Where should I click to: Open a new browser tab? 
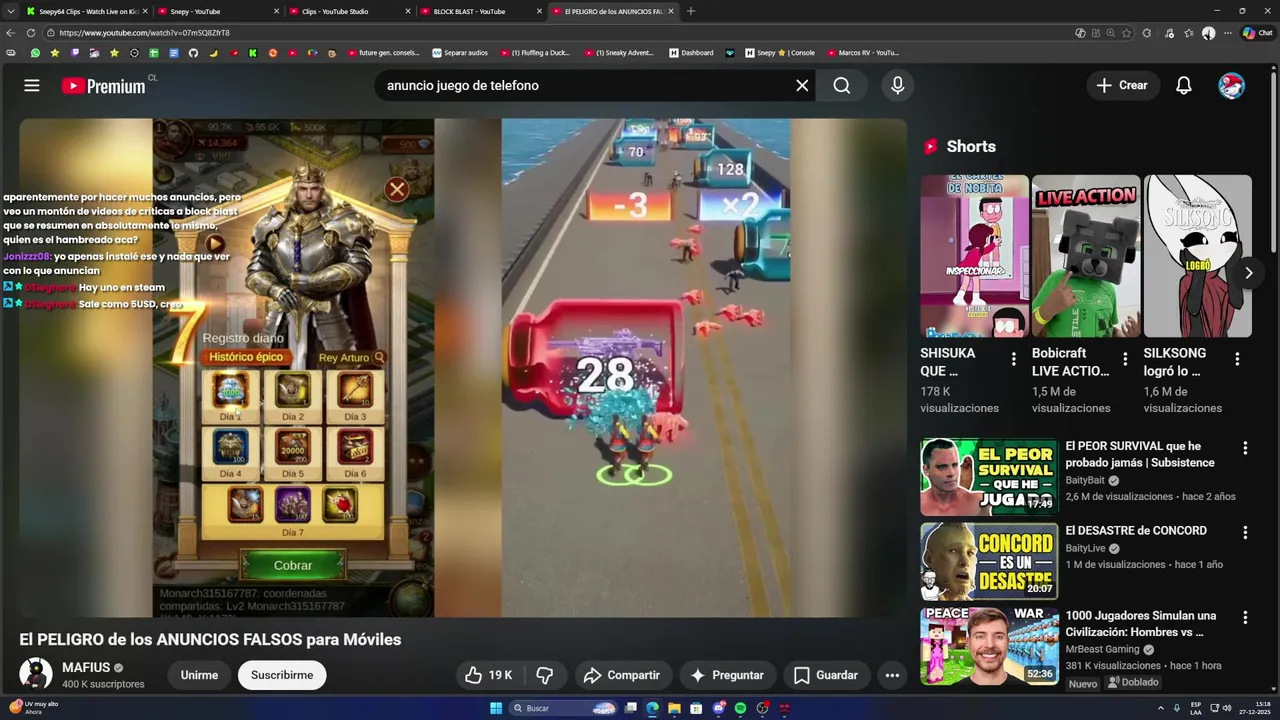point(691,11)
